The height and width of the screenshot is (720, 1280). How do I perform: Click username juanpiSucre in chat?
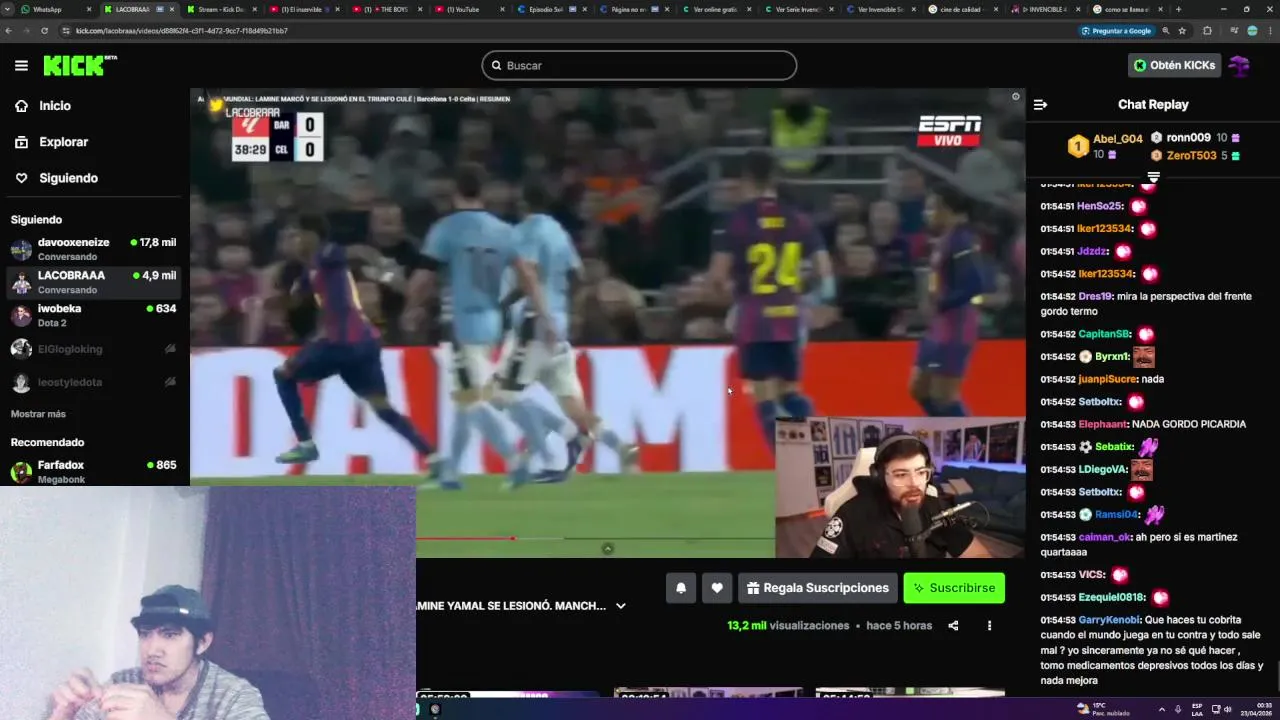1107,379
